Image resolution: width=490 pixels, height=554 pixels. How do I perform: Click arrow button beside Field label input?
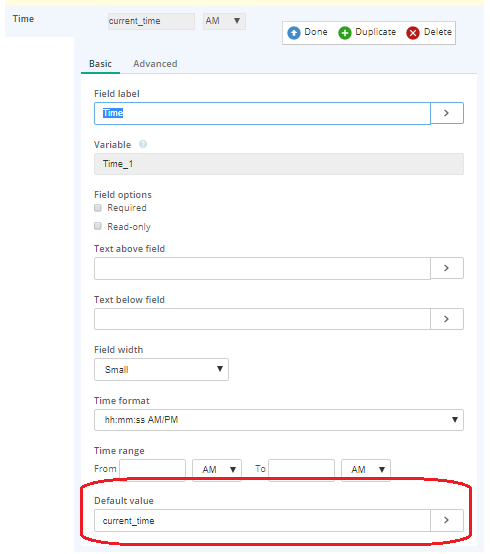[x=447, y=113]
